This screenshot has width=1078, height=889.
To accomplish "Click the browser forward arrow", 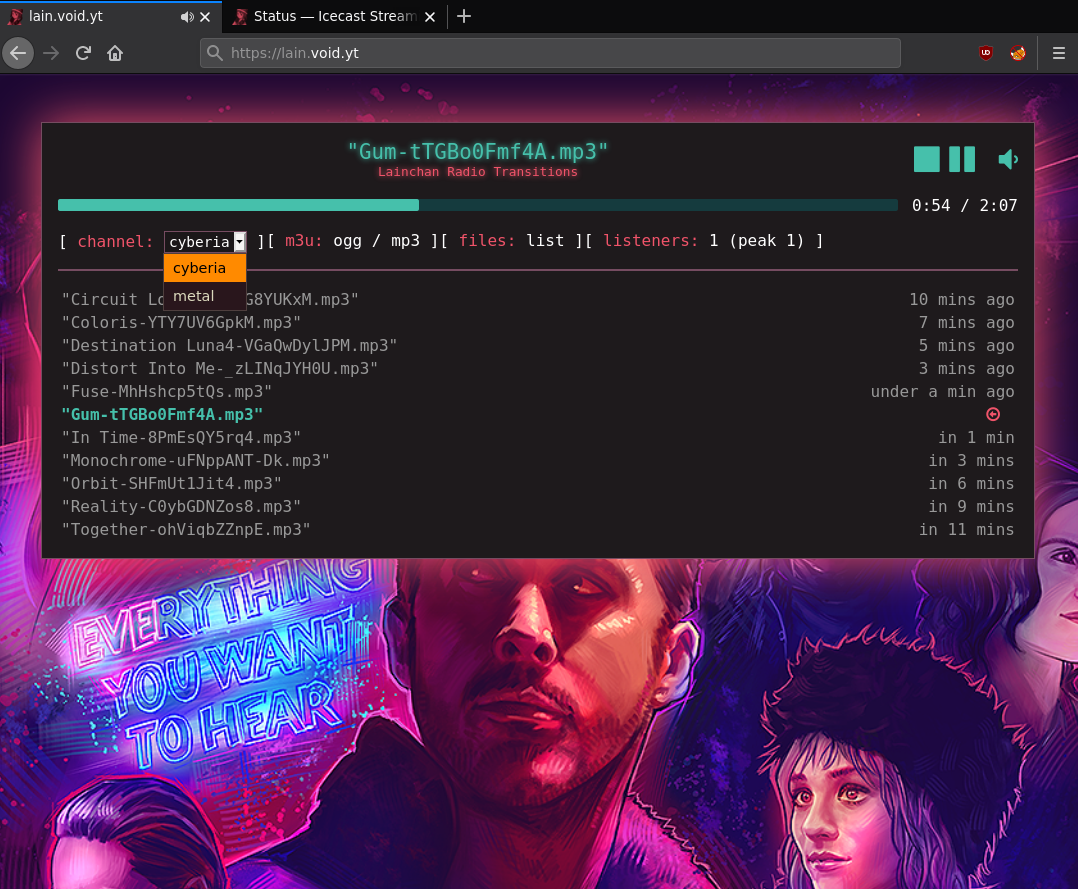I will [x=51, y=53].
